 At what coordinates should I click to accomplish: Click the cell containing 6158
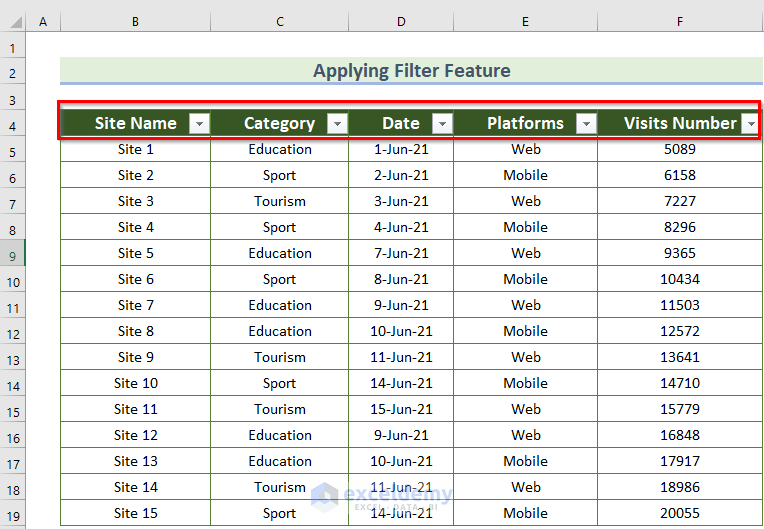point(680,176)
